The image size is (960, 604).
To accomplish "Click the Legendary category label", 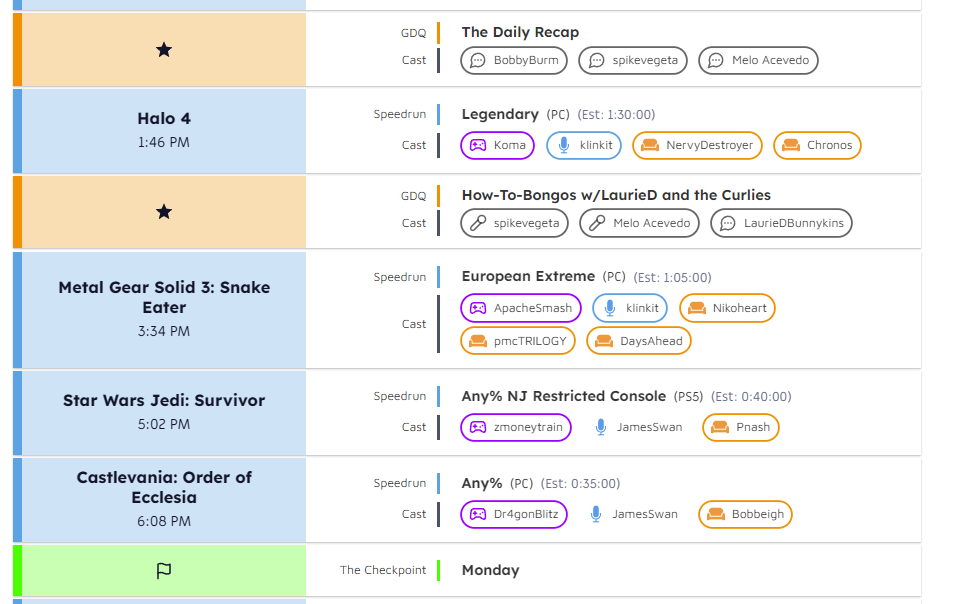I will [x=500, y=114].
